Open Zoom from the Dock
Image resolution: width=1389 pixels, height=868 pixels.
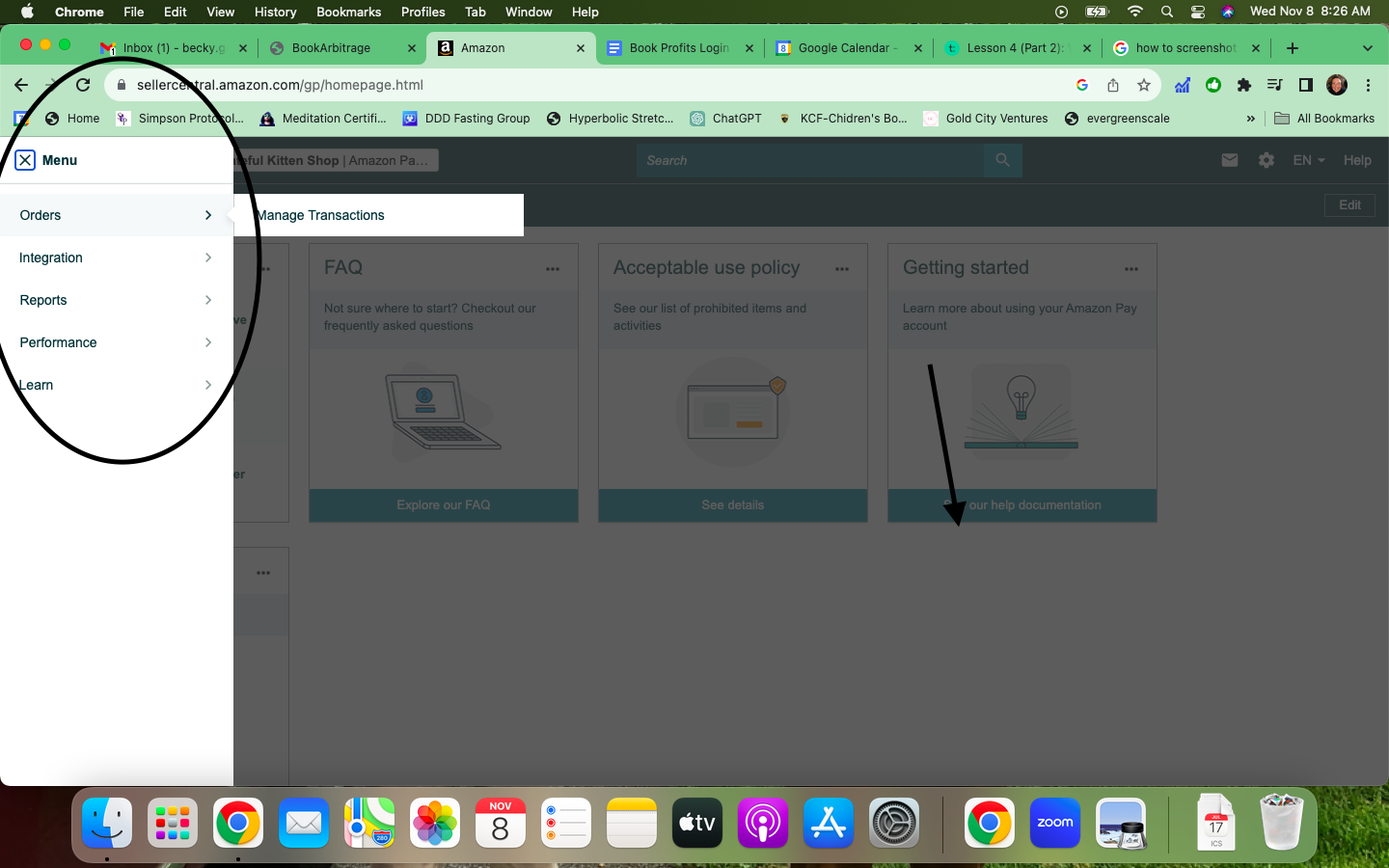click(x=1054, y=823)
